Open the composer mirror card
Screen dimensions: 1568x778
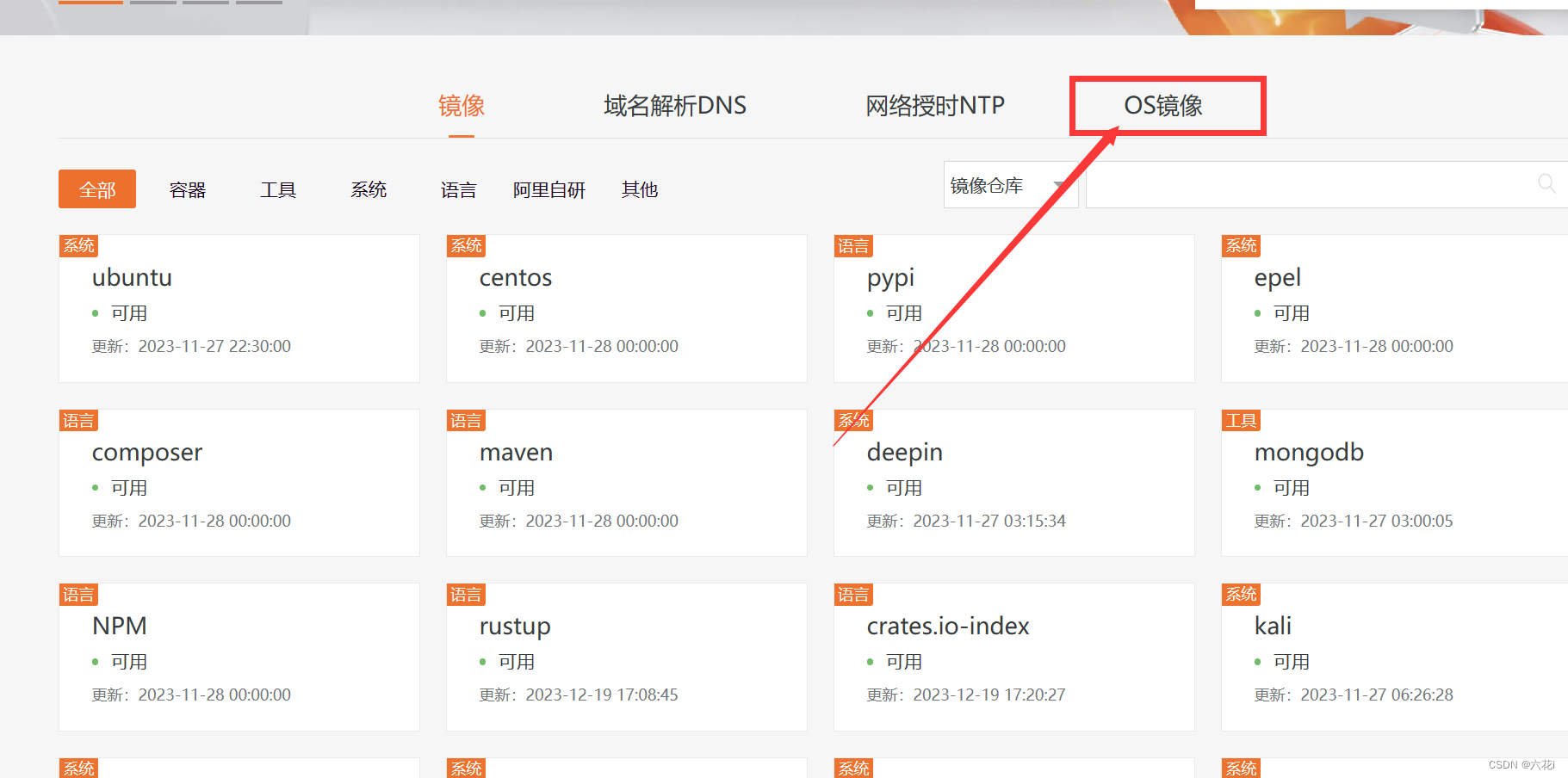[x=239, y=483]
